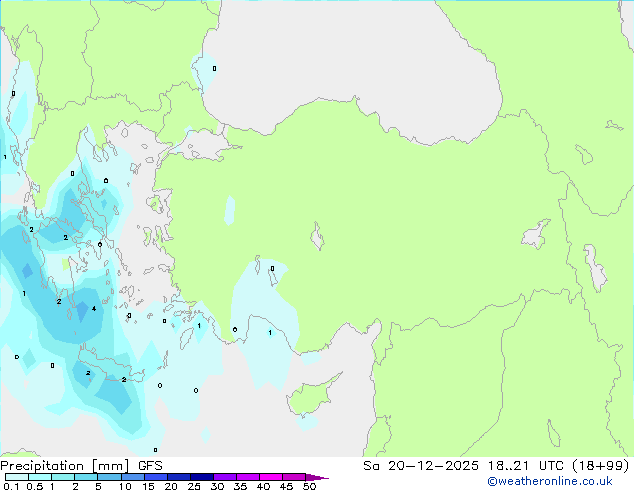Pick the 1–2 mm legend color swatch
The width and height of the screenshot is (634, 490).
(x=63, y=477)
